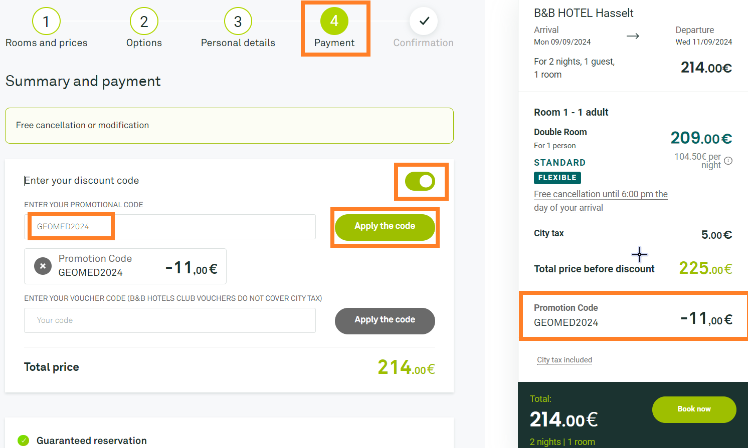Click the Confirmation checkmark circle
Image resolution: width=748 pixels, height=448 pixels.
[x=424, y=21]
